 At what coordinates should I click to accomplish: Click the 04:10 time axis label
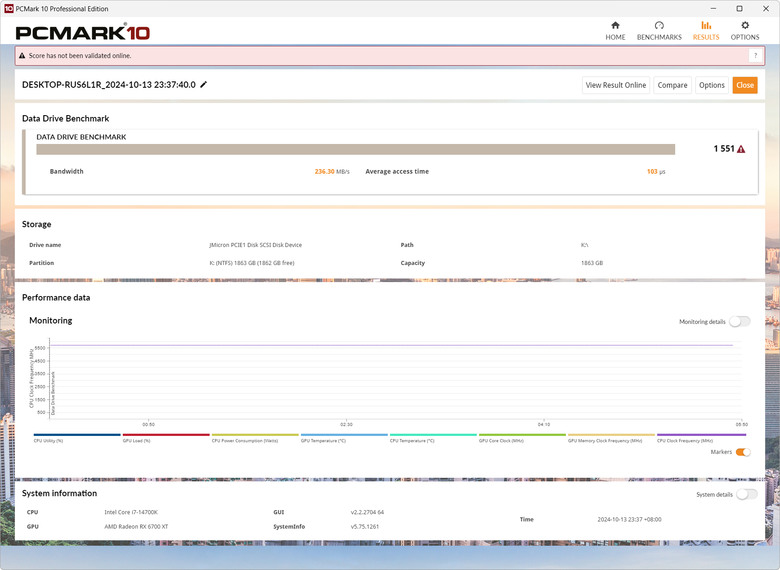click(544, 424)
